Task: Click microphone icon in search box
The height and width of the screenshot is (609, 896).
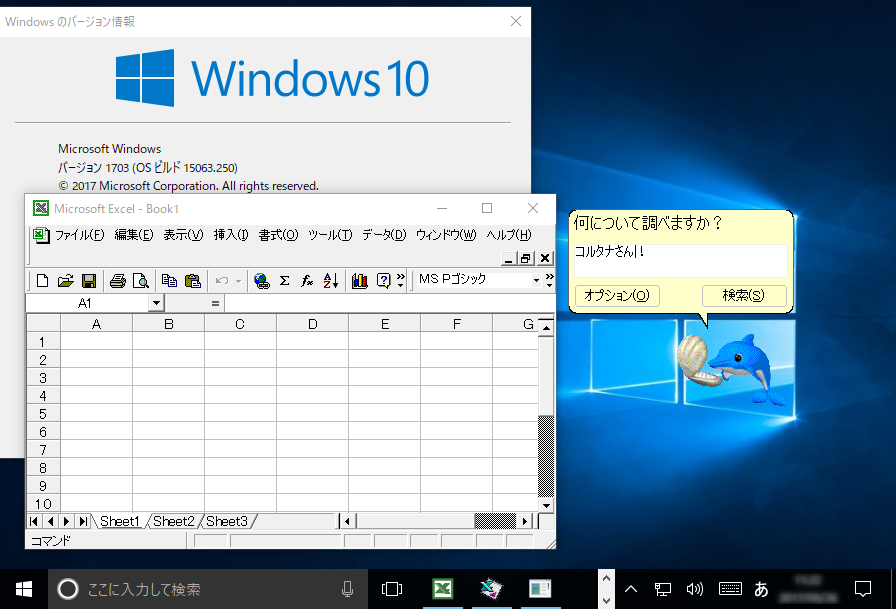Action: [x=347, y=589]
